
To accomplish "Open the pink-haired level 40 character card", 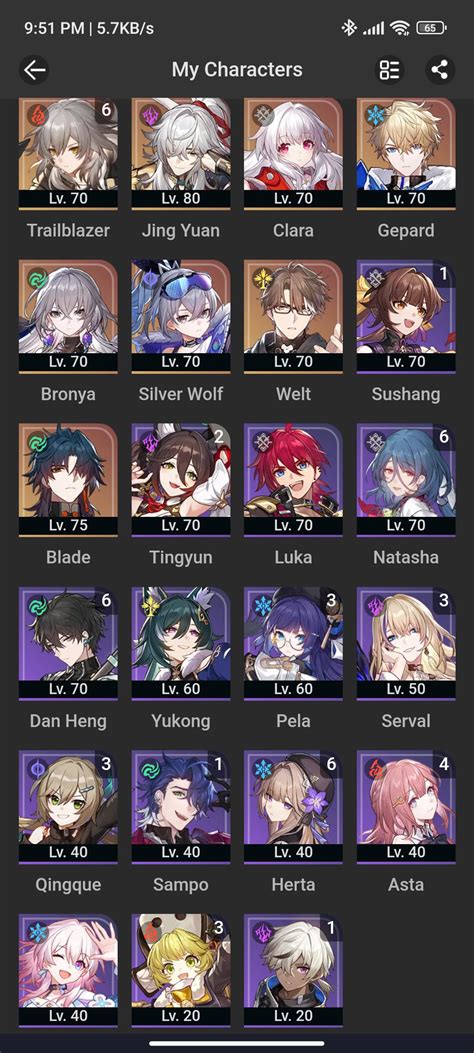I will (x=68, y=970).
